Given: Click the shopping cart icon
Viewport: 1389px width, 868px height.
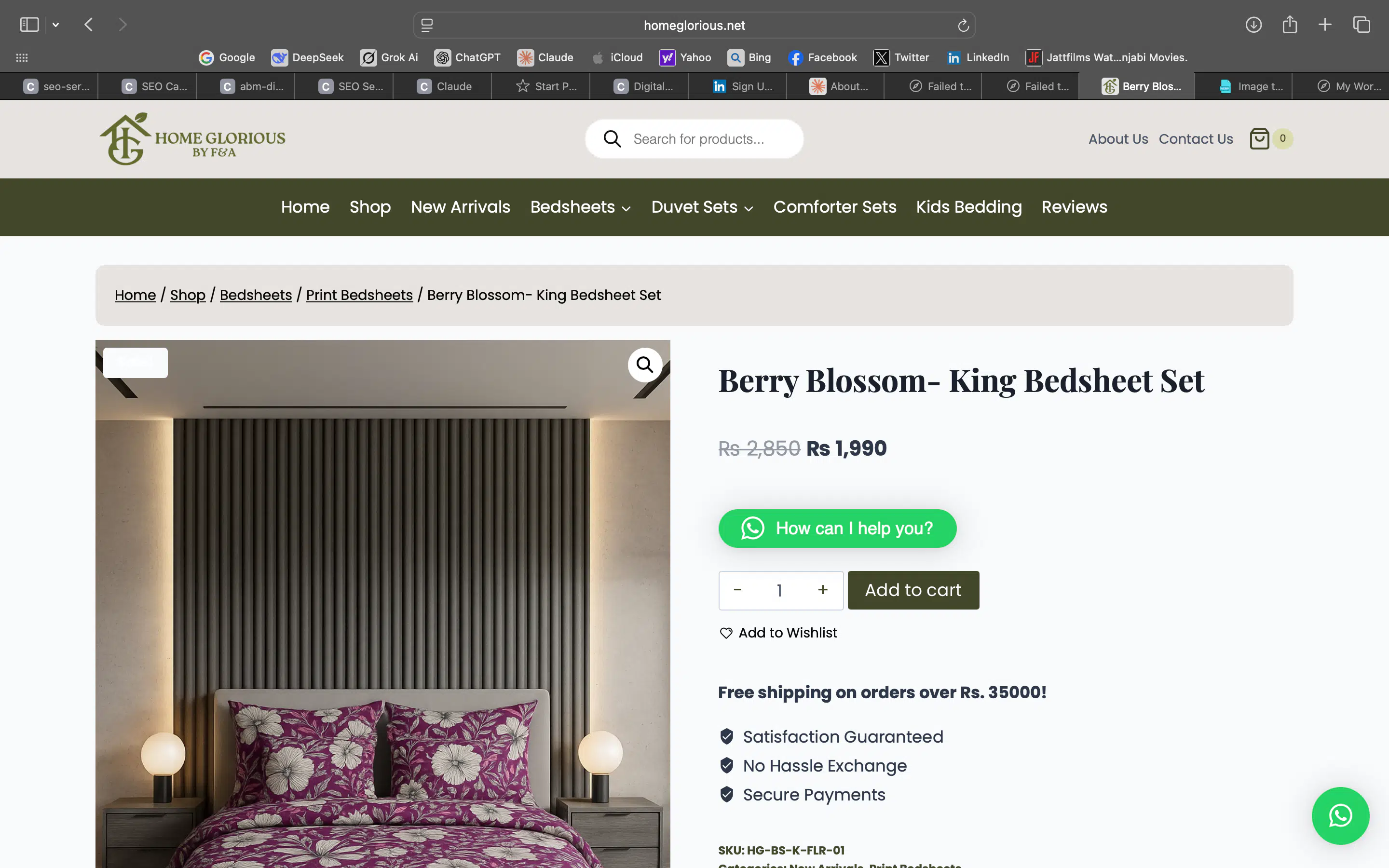Looking at the screenshot, I should [1259, 139].
